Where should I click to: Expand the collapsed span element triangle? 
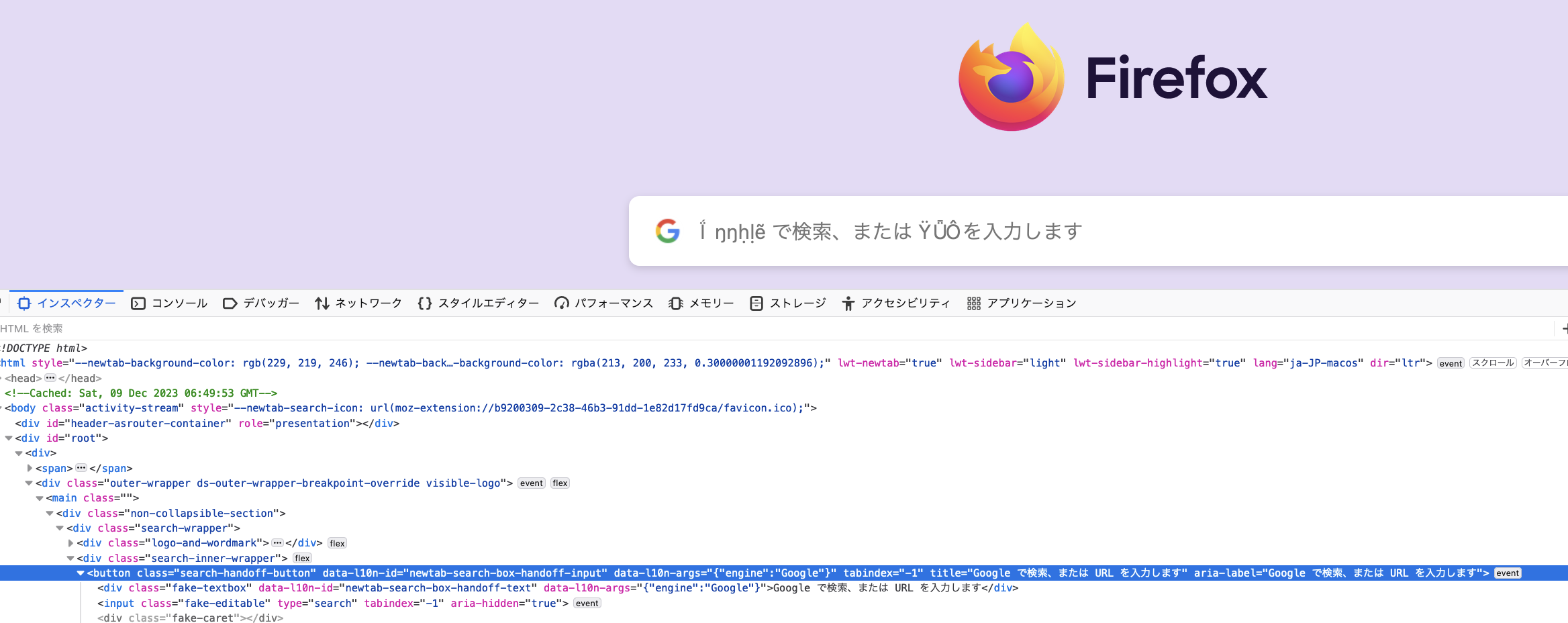pyautogui.click(x=30, y=468)
